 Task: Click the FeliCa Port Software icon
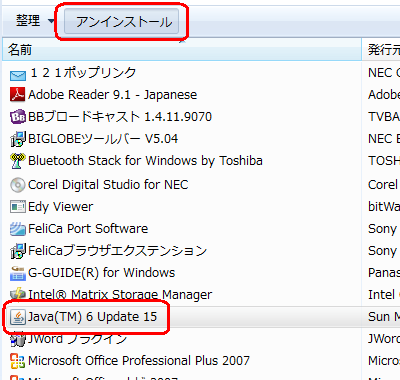coord(18,229)
